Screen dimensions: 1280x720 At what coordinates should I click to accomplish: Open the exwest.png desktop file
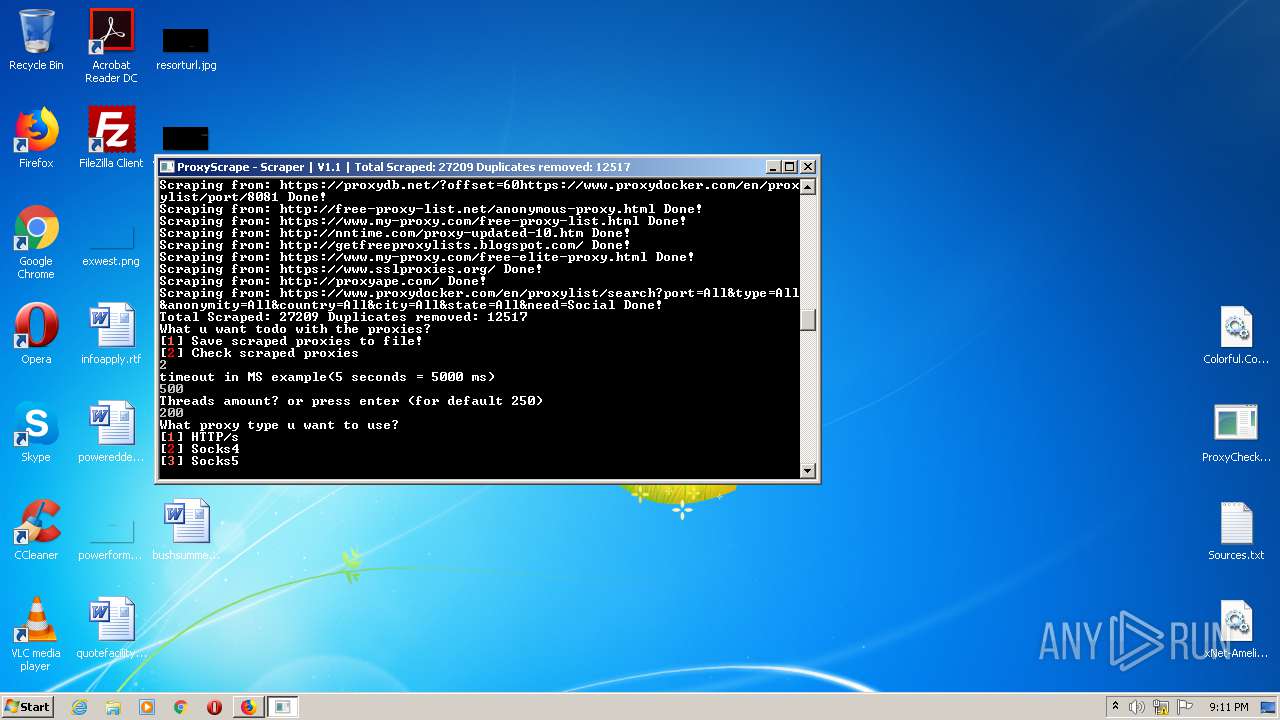tap(111, 244)
